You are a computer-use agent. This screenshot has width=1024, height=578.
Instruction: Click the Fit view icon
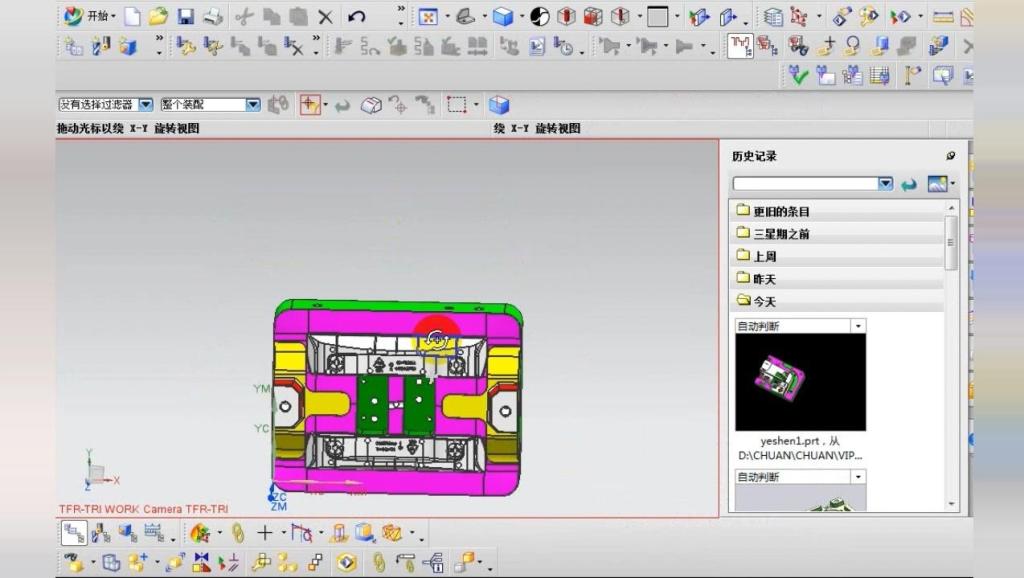coord(428,16)
